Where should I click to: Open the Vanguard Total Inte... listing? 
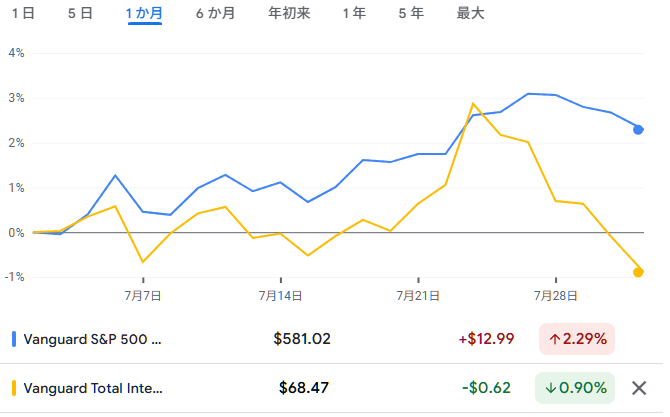click(92, 388)
